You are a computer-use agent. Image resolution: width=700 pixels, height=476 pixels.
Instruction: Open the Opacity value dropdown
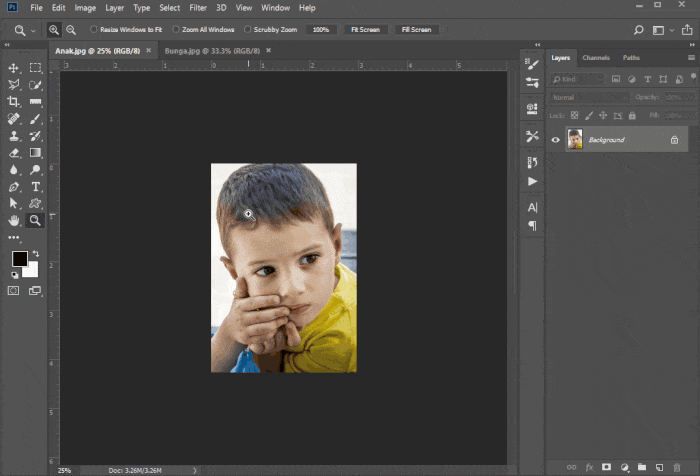click(680, 97)
